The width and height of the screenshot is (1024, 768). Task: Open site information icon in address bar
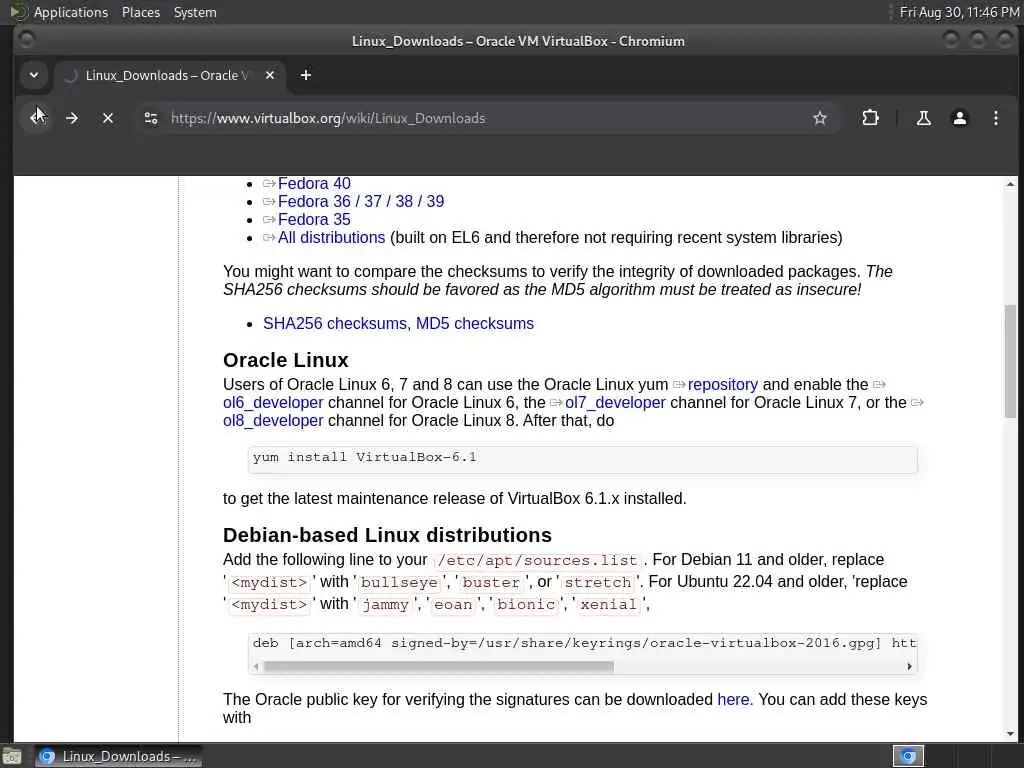(x=151, y=118)
